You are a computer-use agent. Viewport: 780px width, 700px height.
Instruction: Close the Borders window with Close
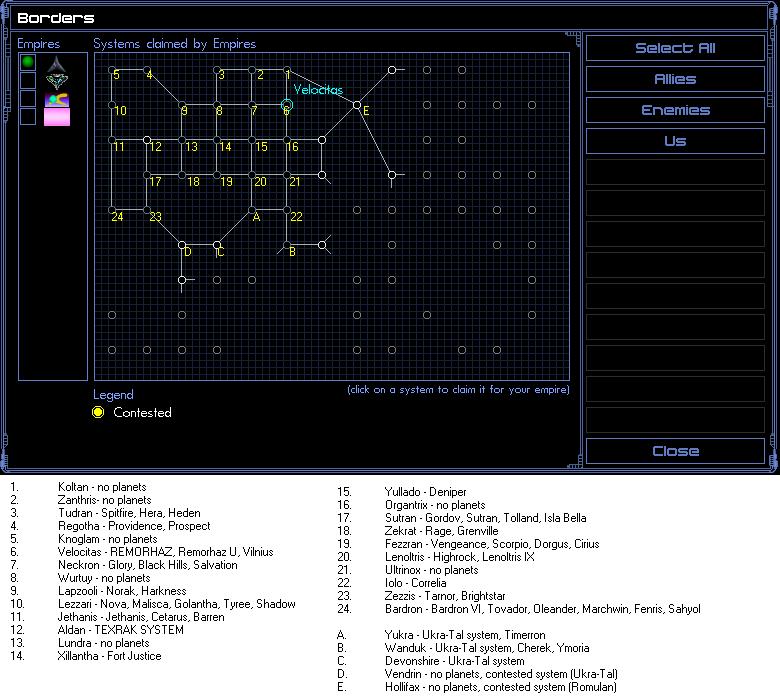pyautogui.click(x=674, y=451)
